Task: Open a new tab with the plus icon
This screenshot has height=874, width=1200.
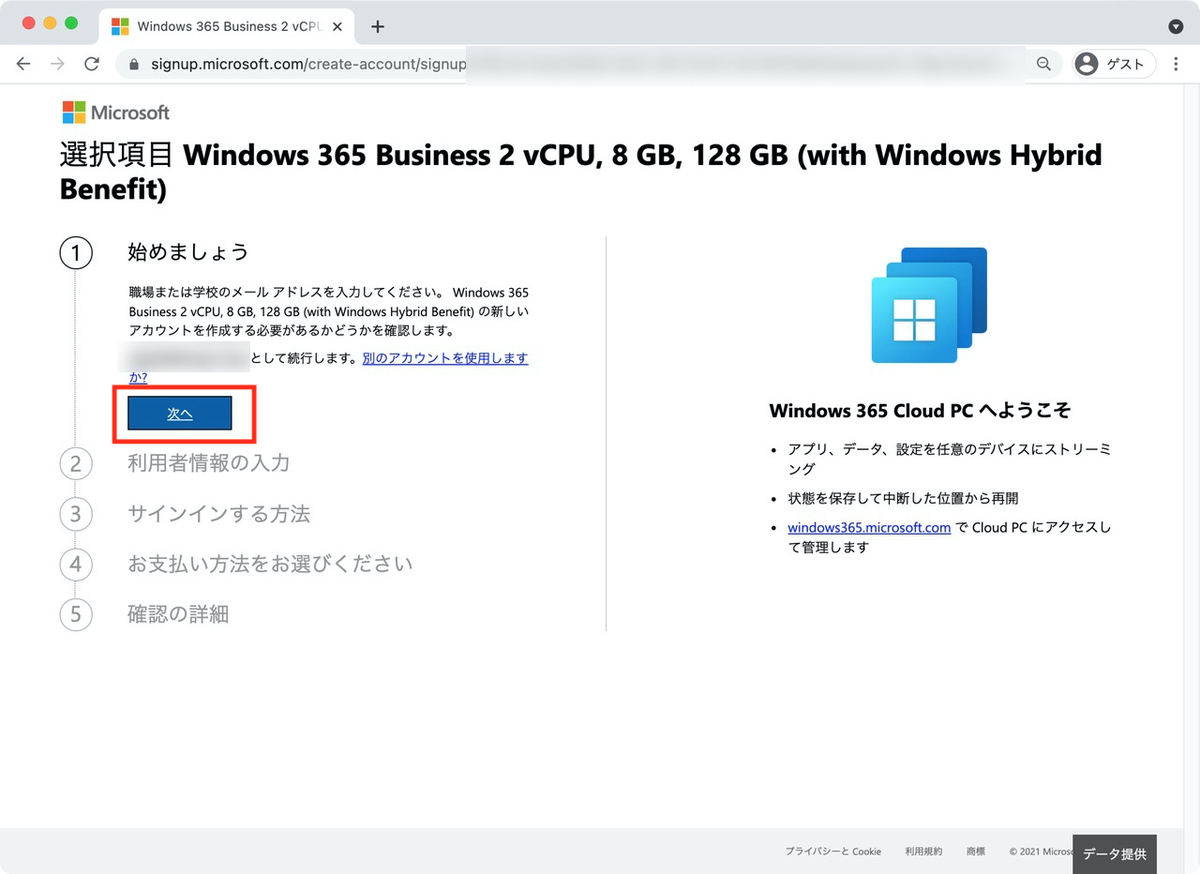Action: click(377, 27)
